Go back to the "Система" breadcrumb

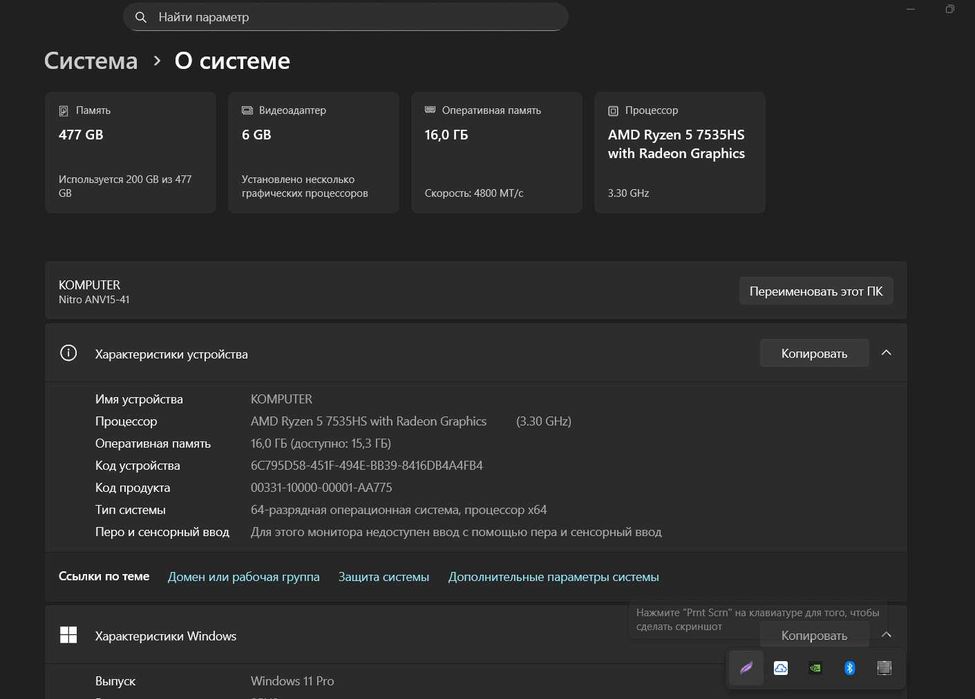[91, 61]
